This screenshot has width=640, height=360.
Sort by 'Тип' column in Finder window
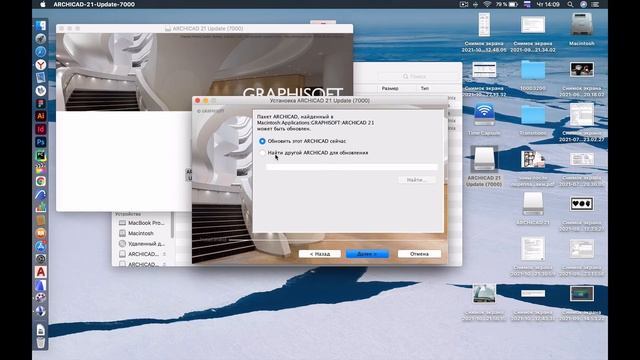click(425, 88)
